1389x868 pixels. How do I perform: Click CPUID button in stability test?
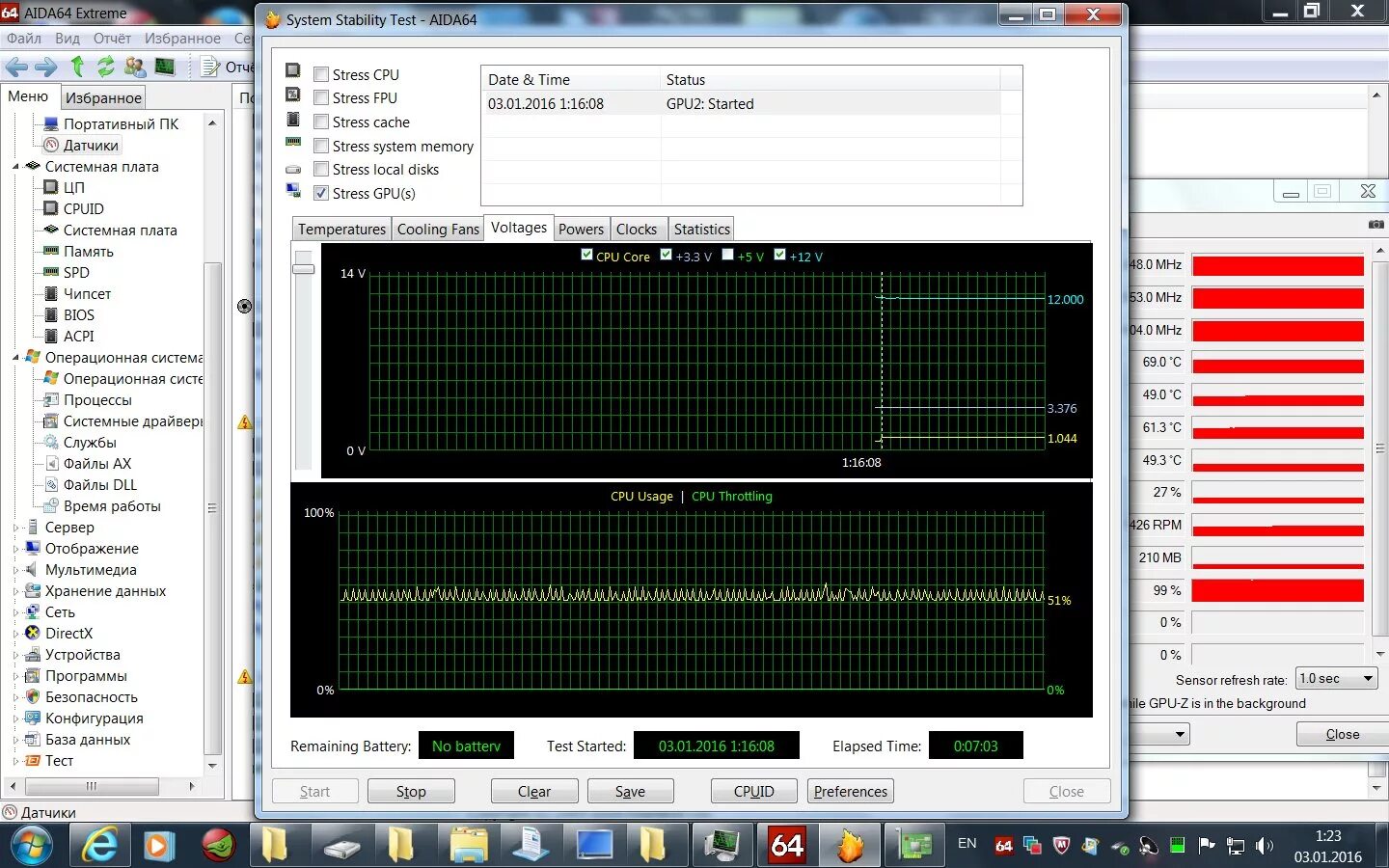click(x=753, y=791)
